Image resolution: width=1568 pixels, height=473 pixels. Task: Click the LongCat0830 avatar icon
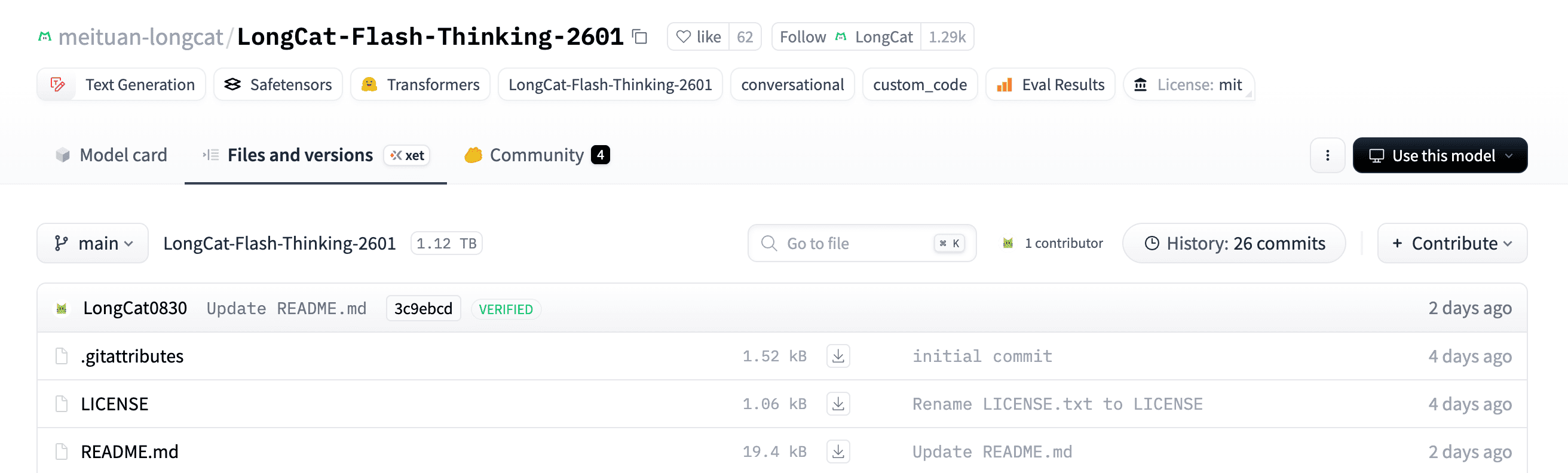(x=62, y=309)
